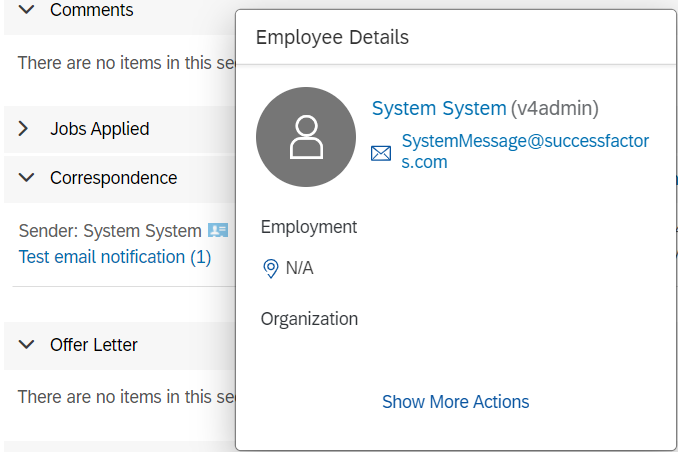
Task: Click the Sender: System System text
Action: tap(110, 231)
